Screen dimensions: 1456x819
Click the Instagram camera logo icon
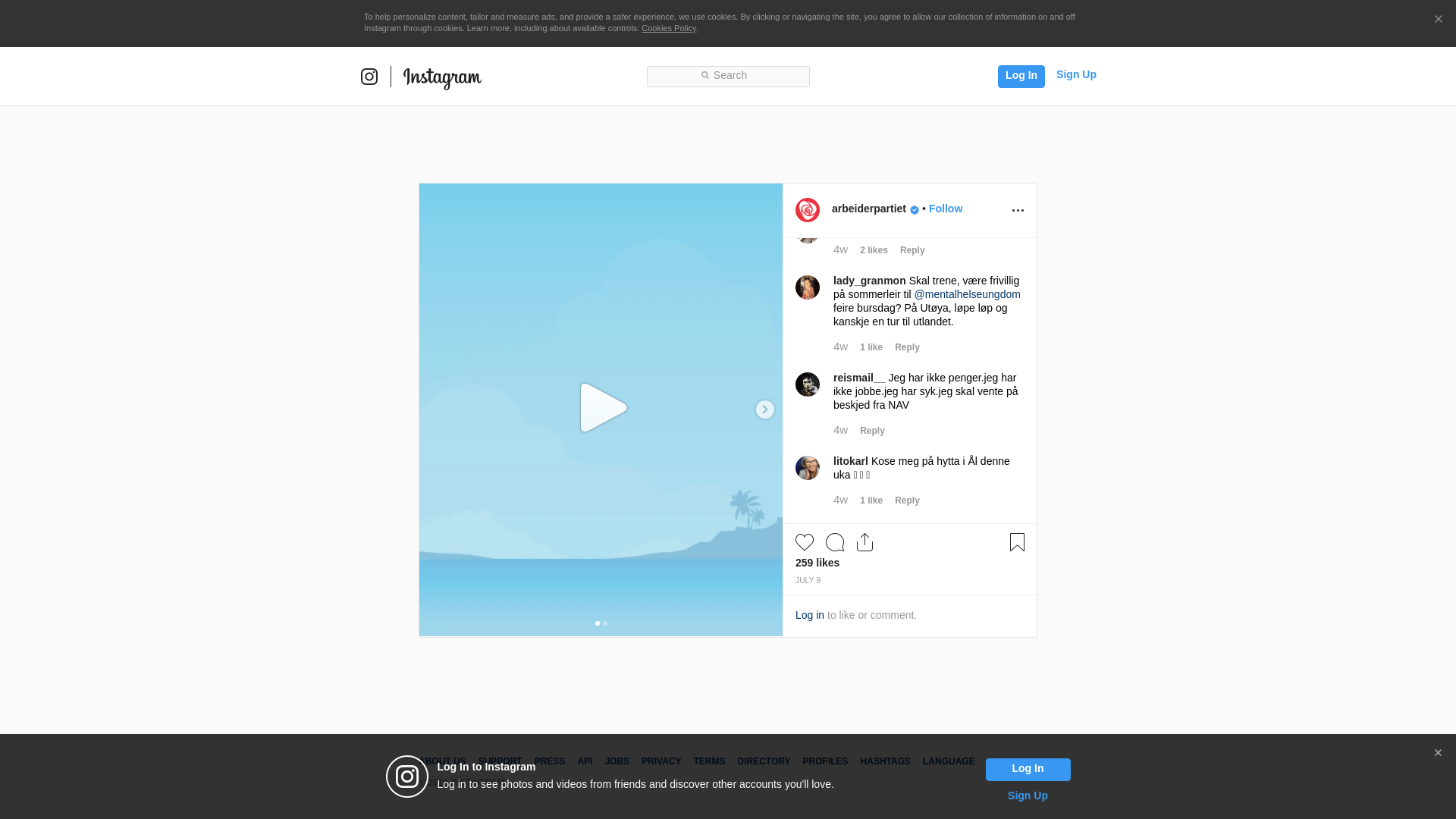point(369,77)
